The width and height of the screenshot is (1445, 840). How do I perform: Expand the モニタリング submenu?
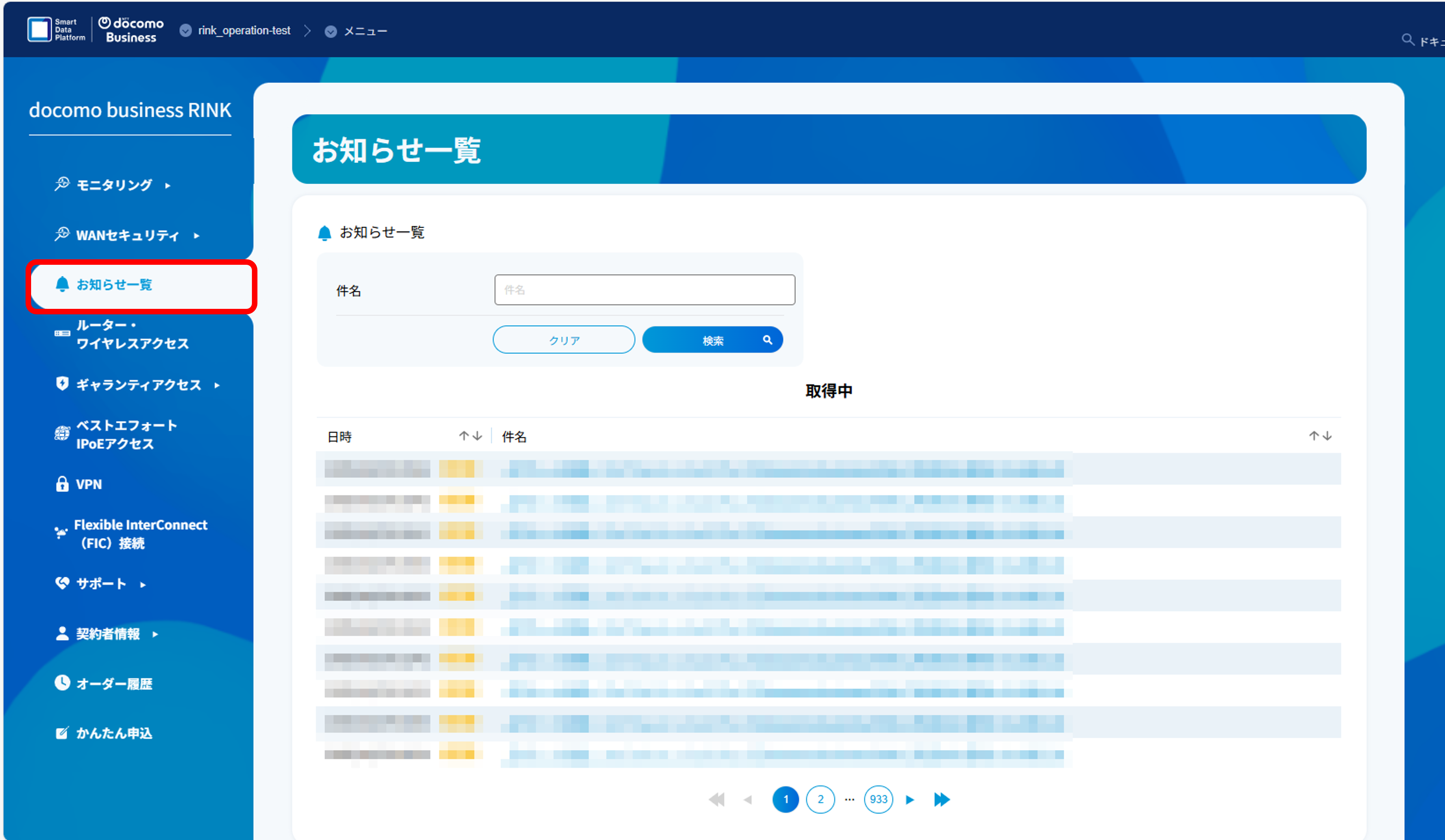click(x=167, y=186)
